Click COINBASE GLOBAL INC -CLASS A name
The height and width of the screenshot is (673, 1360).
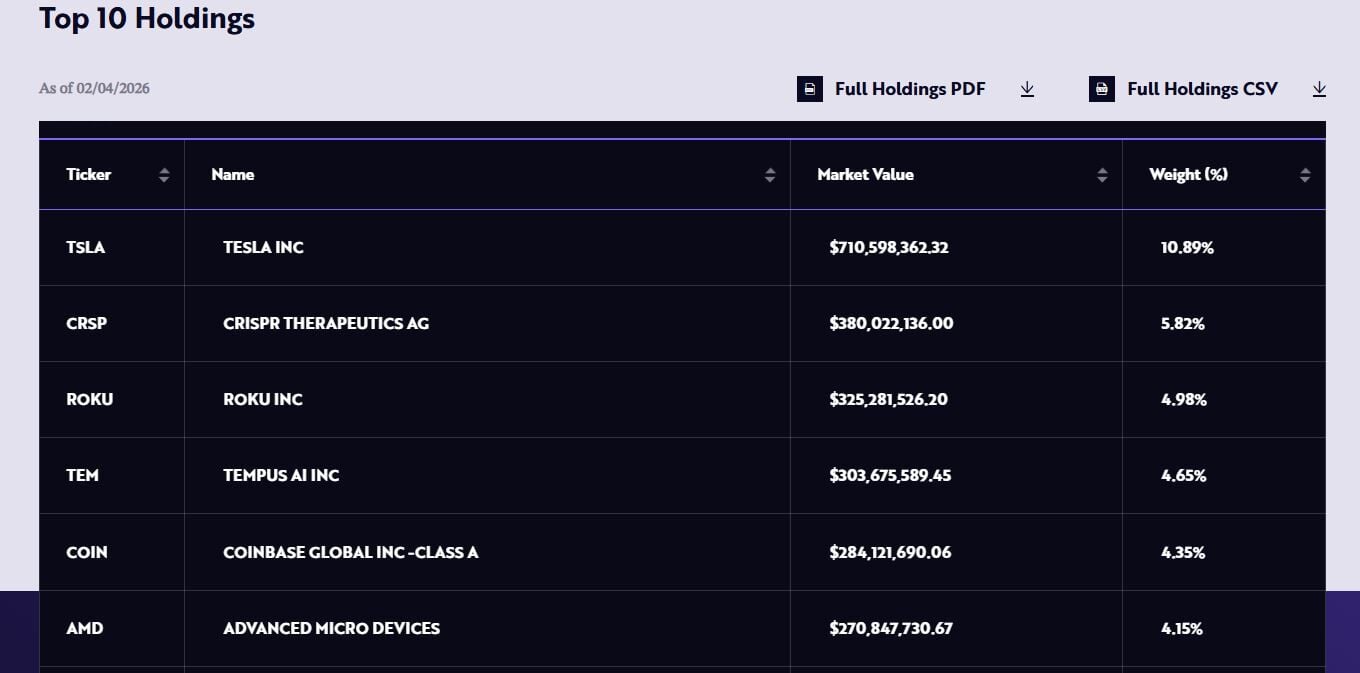pyautogui.click(x=350, y=552)
